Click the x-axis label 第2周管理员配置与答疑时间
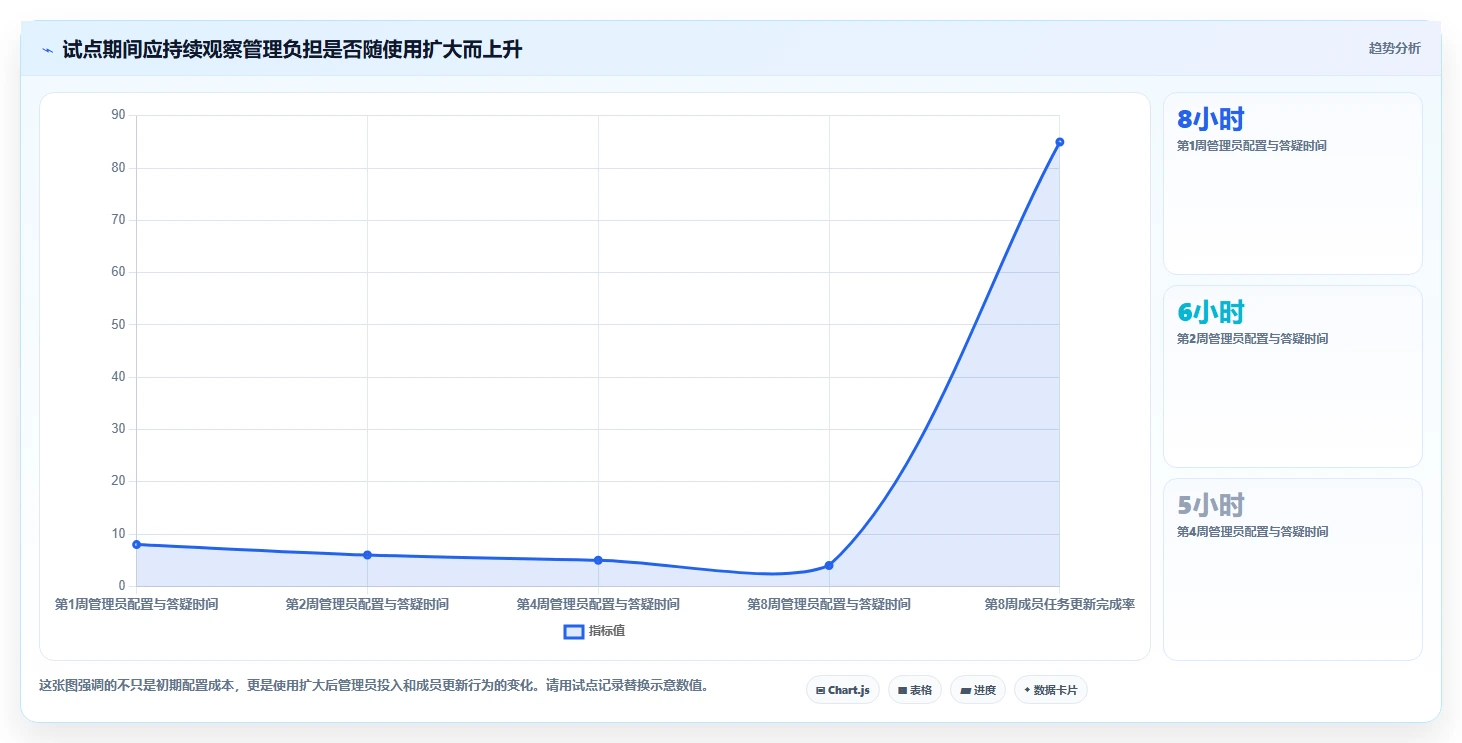Image resolution: width=1462 pixels, height=743 pixels. [367, 604]
